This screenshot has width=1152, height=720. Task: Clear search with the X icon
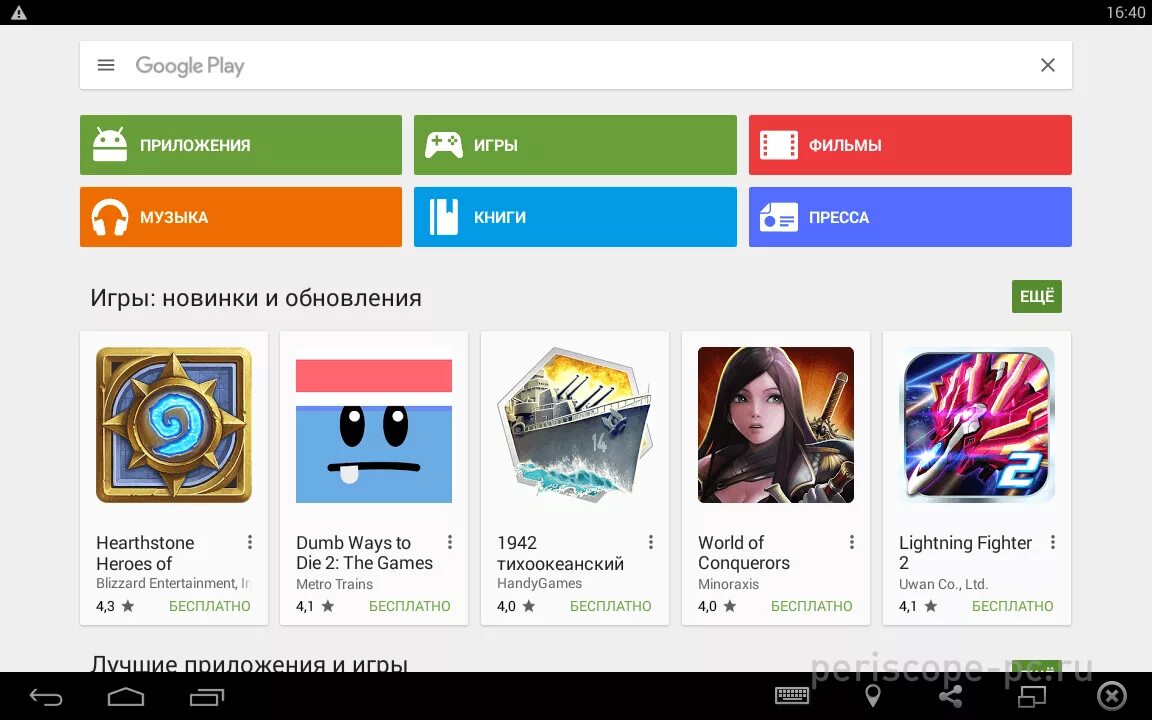click(1048, 65)
